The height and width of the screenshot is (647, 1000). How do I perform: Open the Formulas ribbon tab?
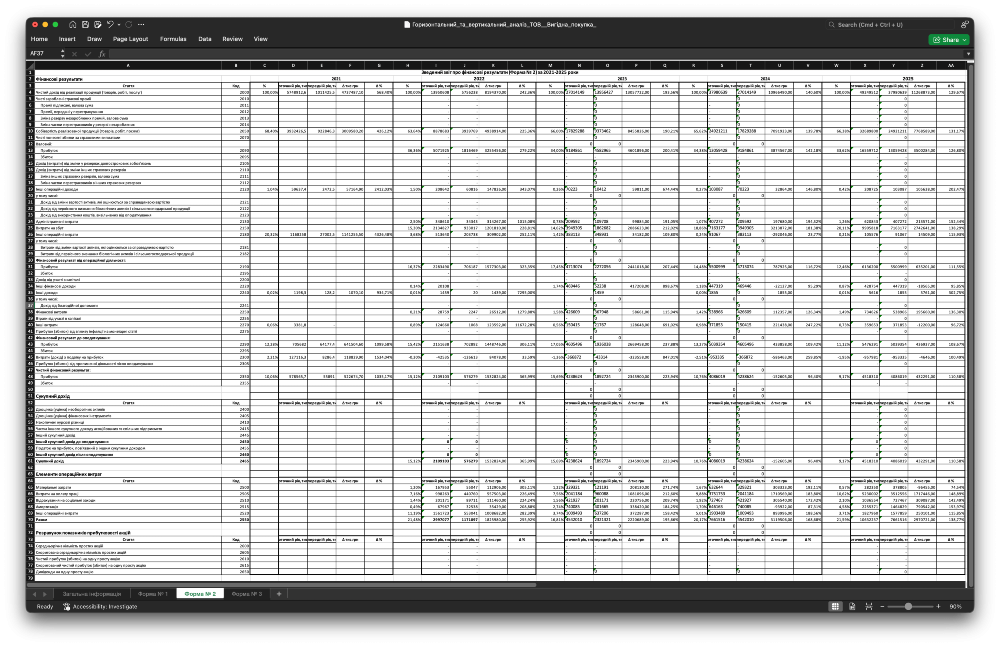coord(173,39)
